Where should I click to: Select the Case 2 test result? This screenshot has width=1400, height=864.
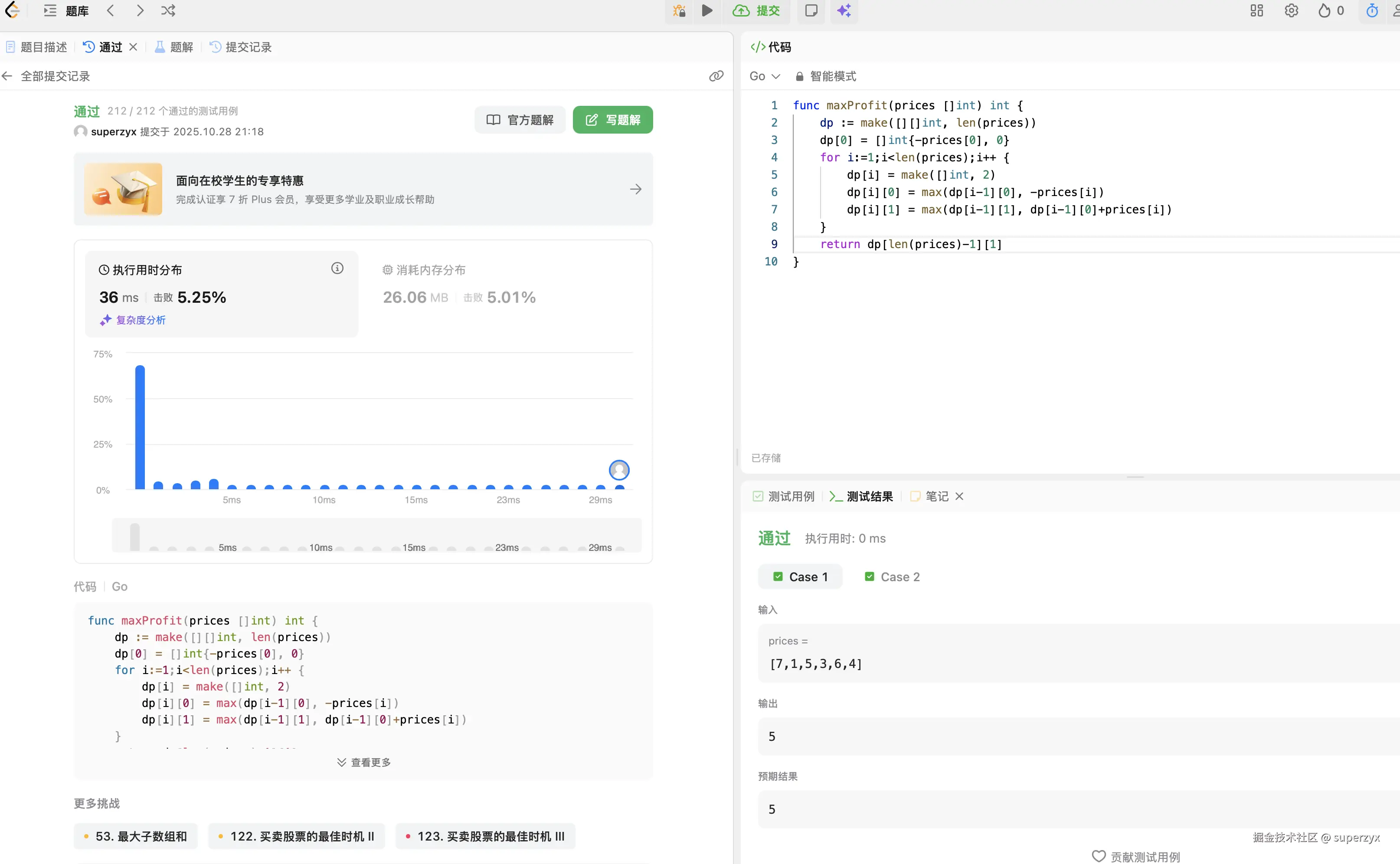point(892,576)
